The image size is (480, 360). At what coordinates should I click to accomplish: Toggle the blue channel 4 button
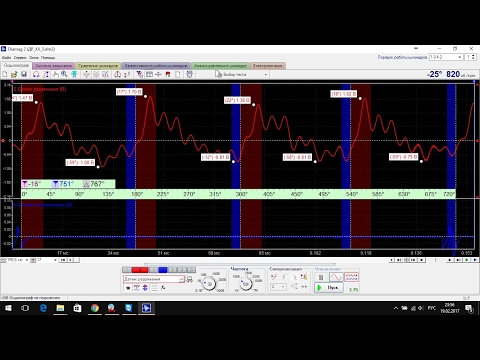(163, 270)
